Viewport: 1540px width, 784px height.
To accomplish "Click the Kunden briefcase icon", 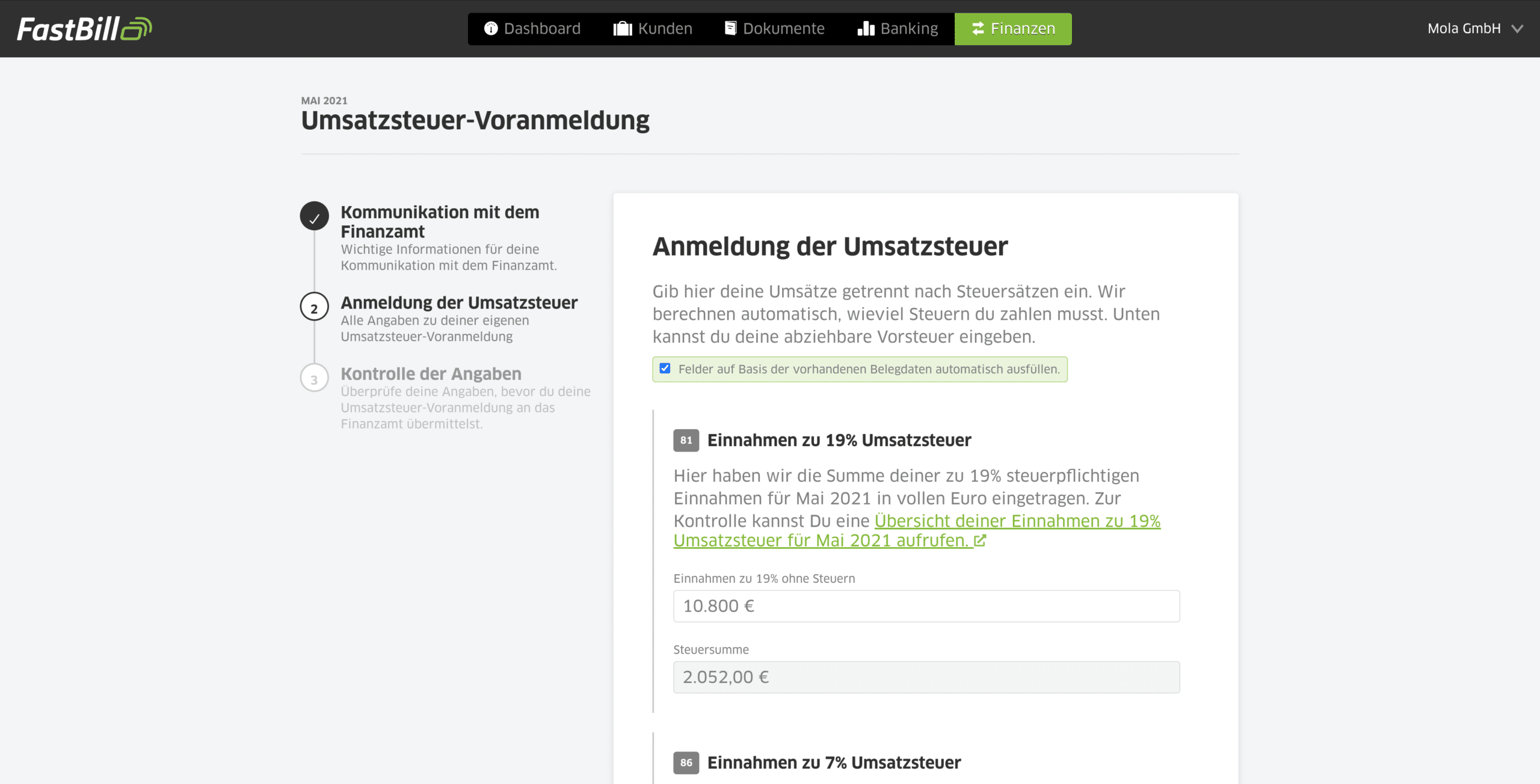I will (623, 29).
